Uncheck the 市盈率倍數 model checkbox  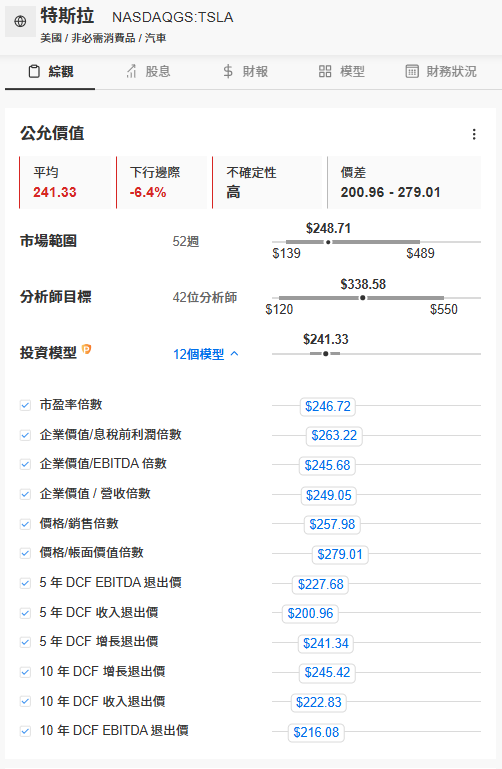point(25,405)
